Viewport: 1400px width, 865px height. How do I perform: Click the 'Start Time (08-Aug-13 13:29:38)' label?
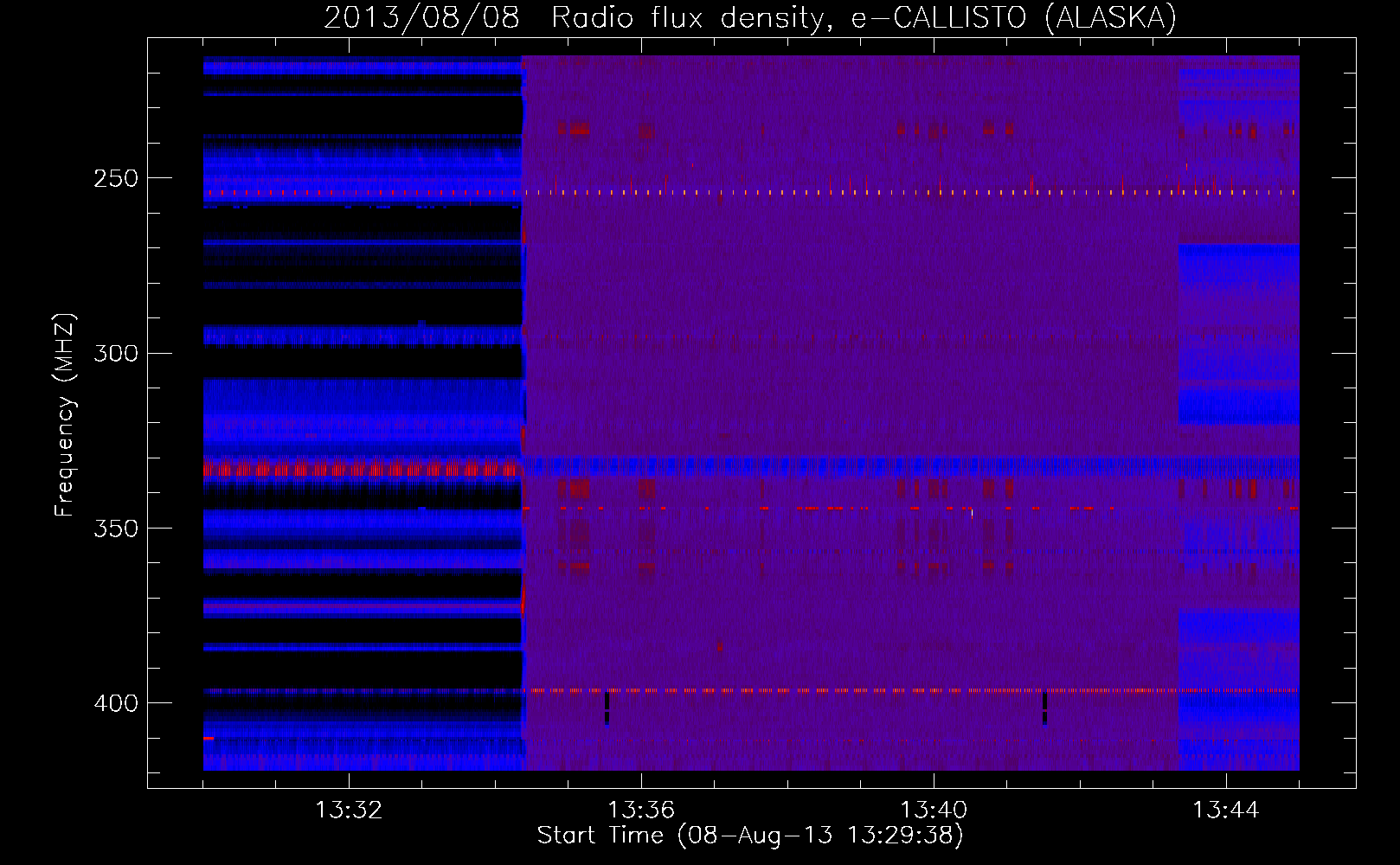pyautogui.click(x=750, y=836)
